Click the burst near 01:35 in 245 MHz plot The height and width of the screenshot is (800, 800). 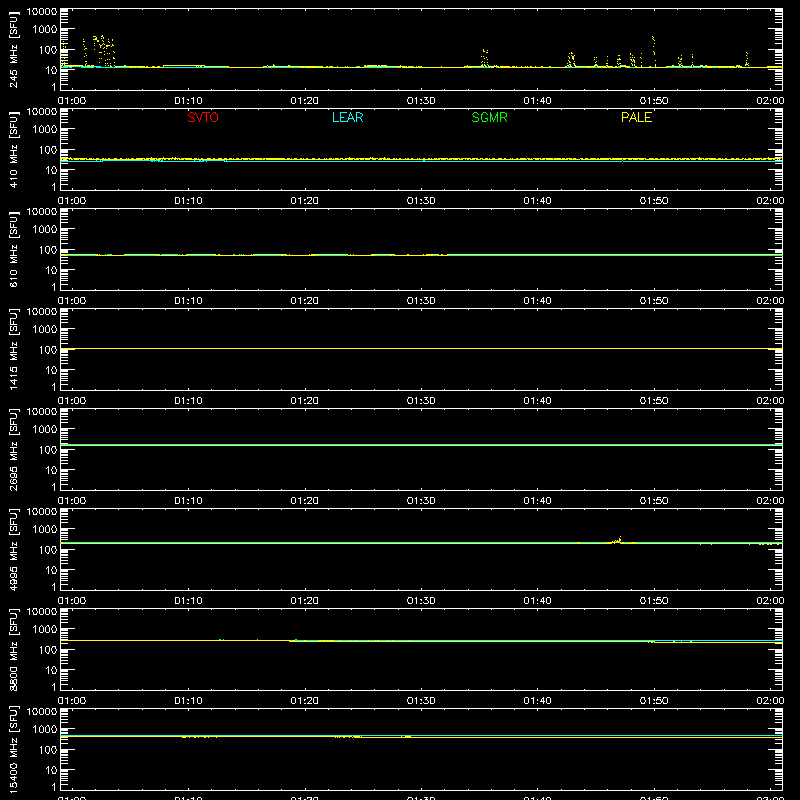pos(484,58)
